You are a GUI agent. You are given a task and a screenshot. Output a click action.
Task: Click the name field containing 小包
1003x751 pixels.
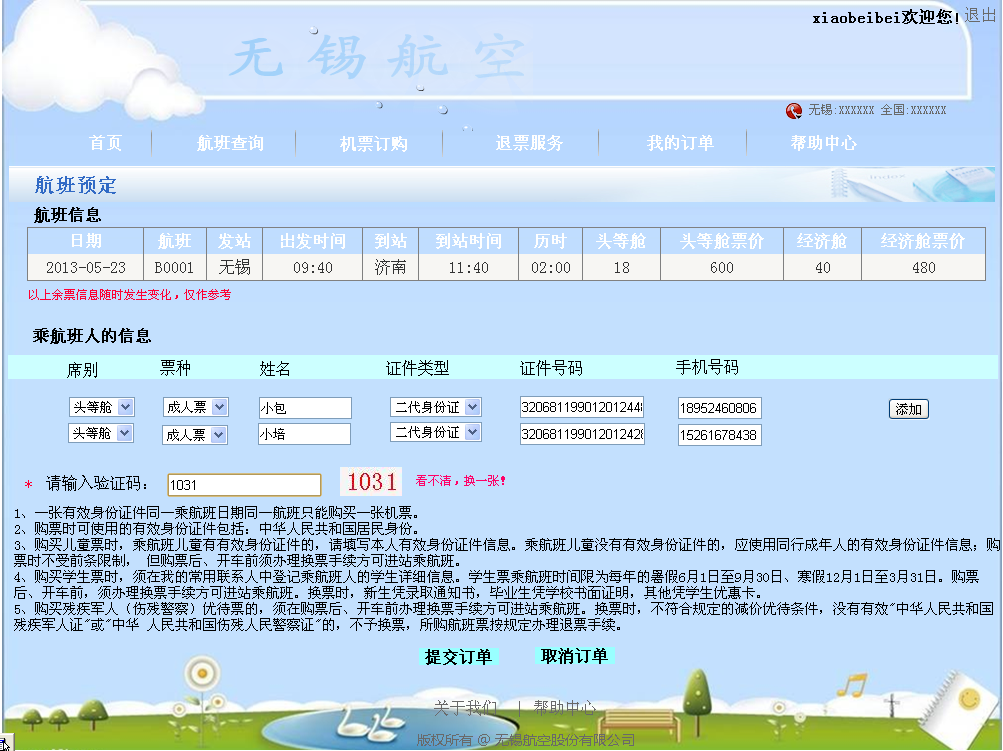(305, 408)
